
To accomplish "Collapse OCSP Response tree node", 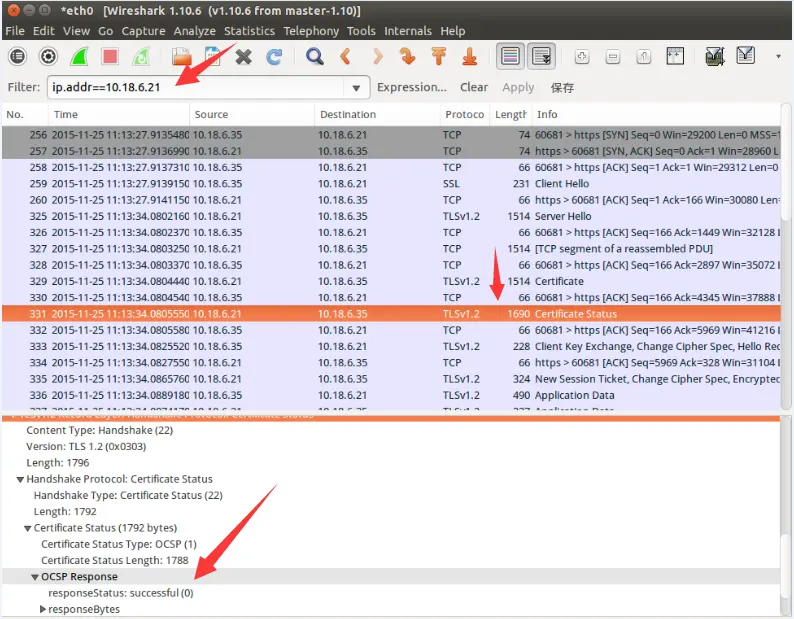I will coord(35,577).
